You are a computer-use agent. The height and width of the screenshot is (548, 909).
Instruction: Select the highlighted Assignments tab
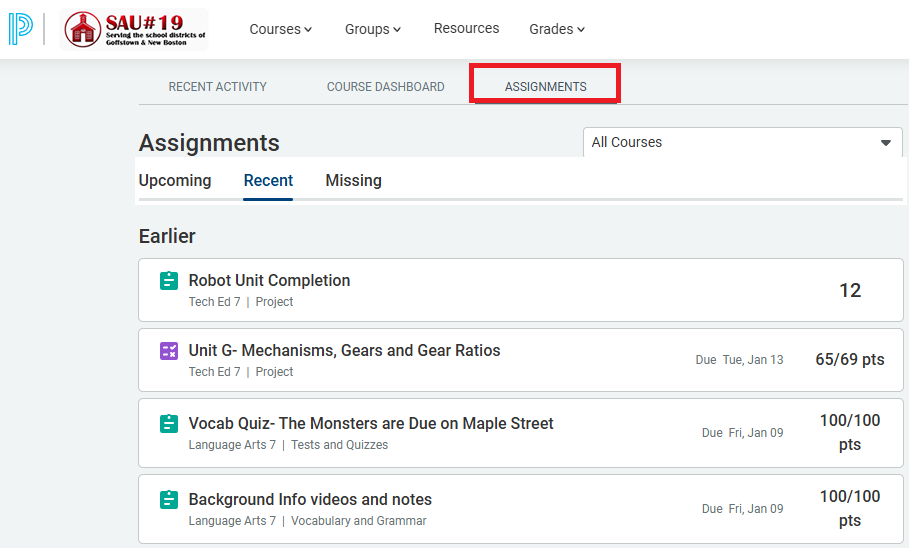pyautogui.click(x=545, y=87)
